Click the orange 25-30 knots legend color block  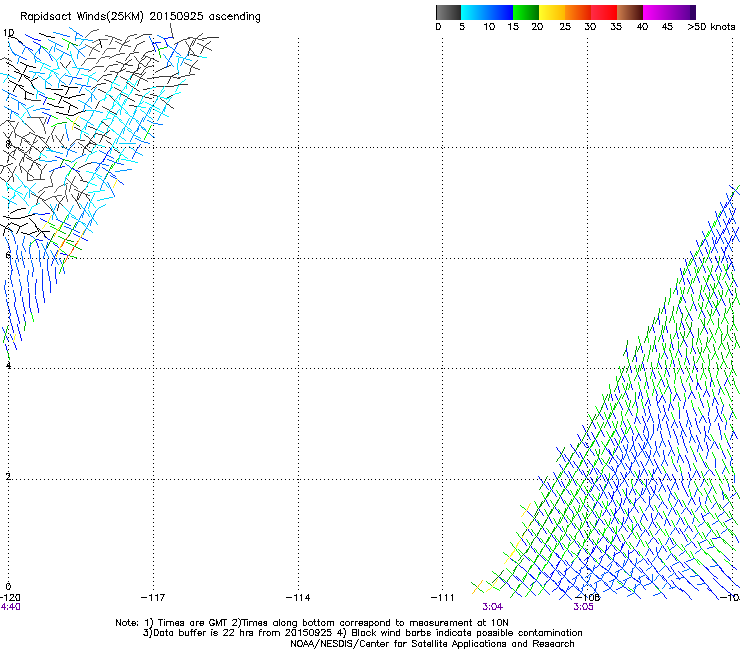[578, 12]
